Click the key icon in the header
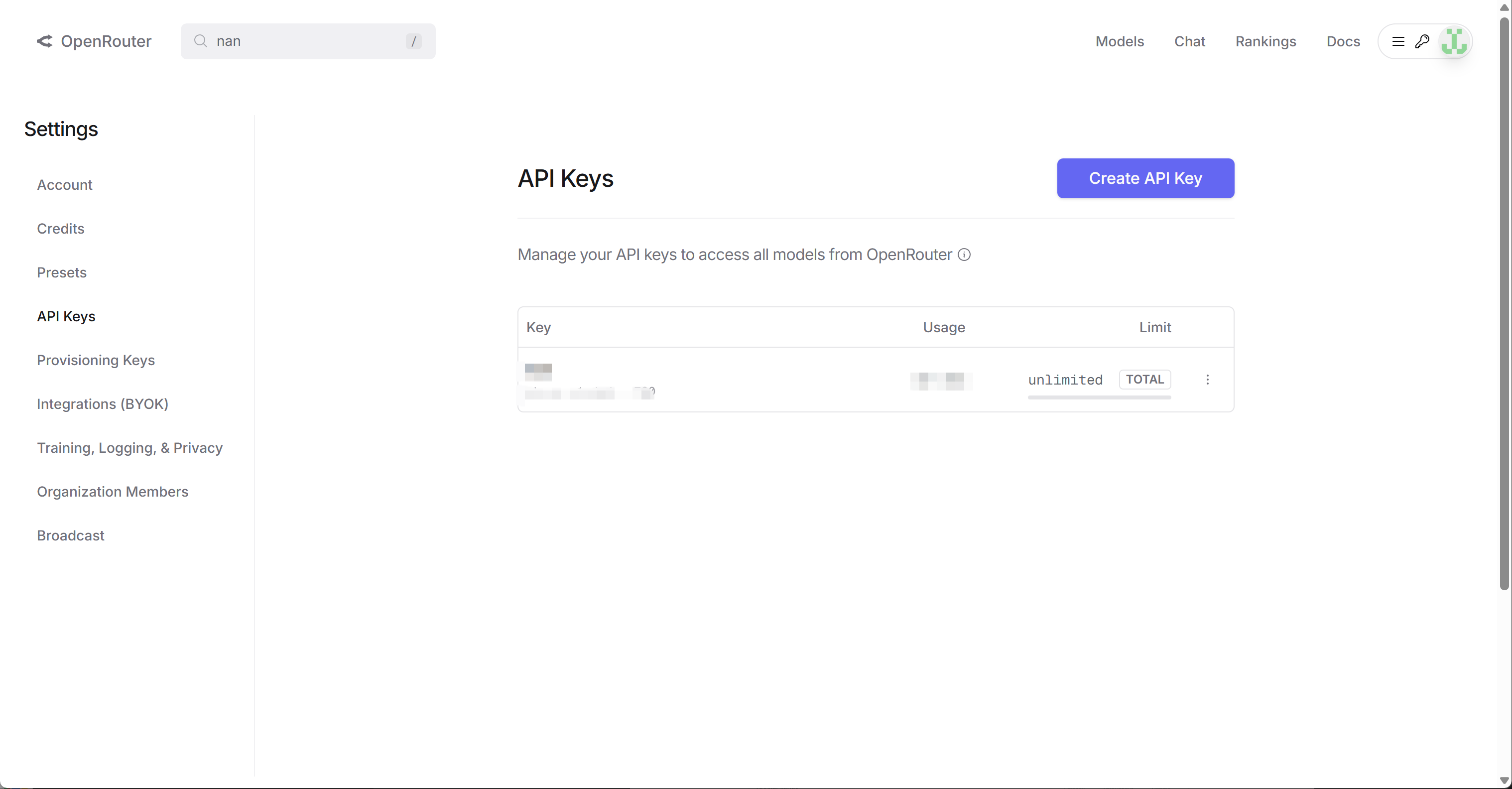Image resolution: width=1512 pixels, height=789 pixels. [x=1422, y=41]
